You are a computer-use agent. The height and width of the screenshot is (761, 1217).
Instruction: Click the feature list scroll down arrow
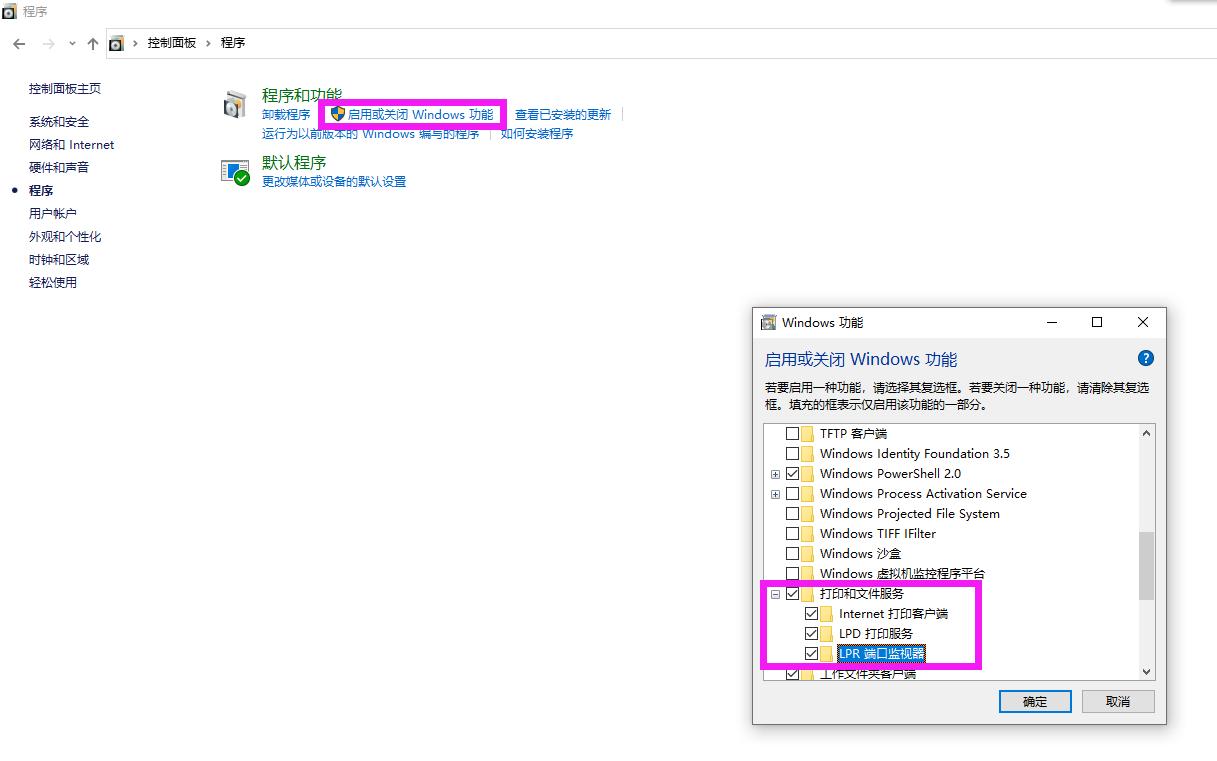pos(1146,672)
